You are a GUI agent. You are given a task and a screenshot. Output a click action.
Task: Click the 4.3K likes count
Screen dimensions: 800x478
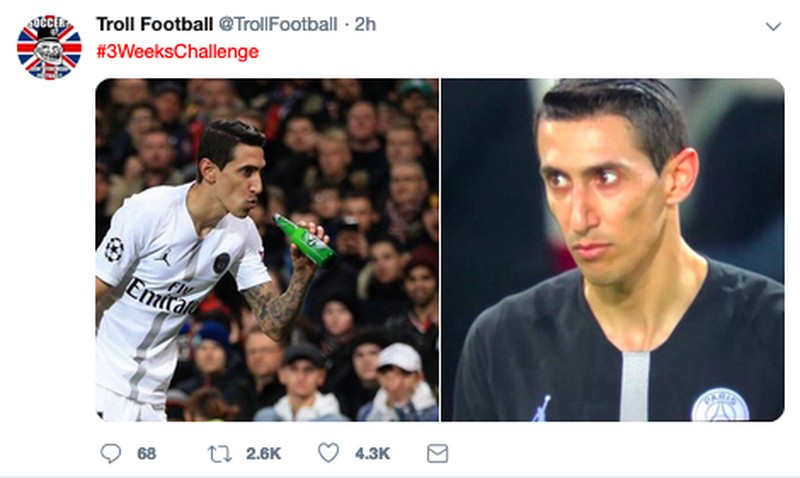(x=372, y=454)
